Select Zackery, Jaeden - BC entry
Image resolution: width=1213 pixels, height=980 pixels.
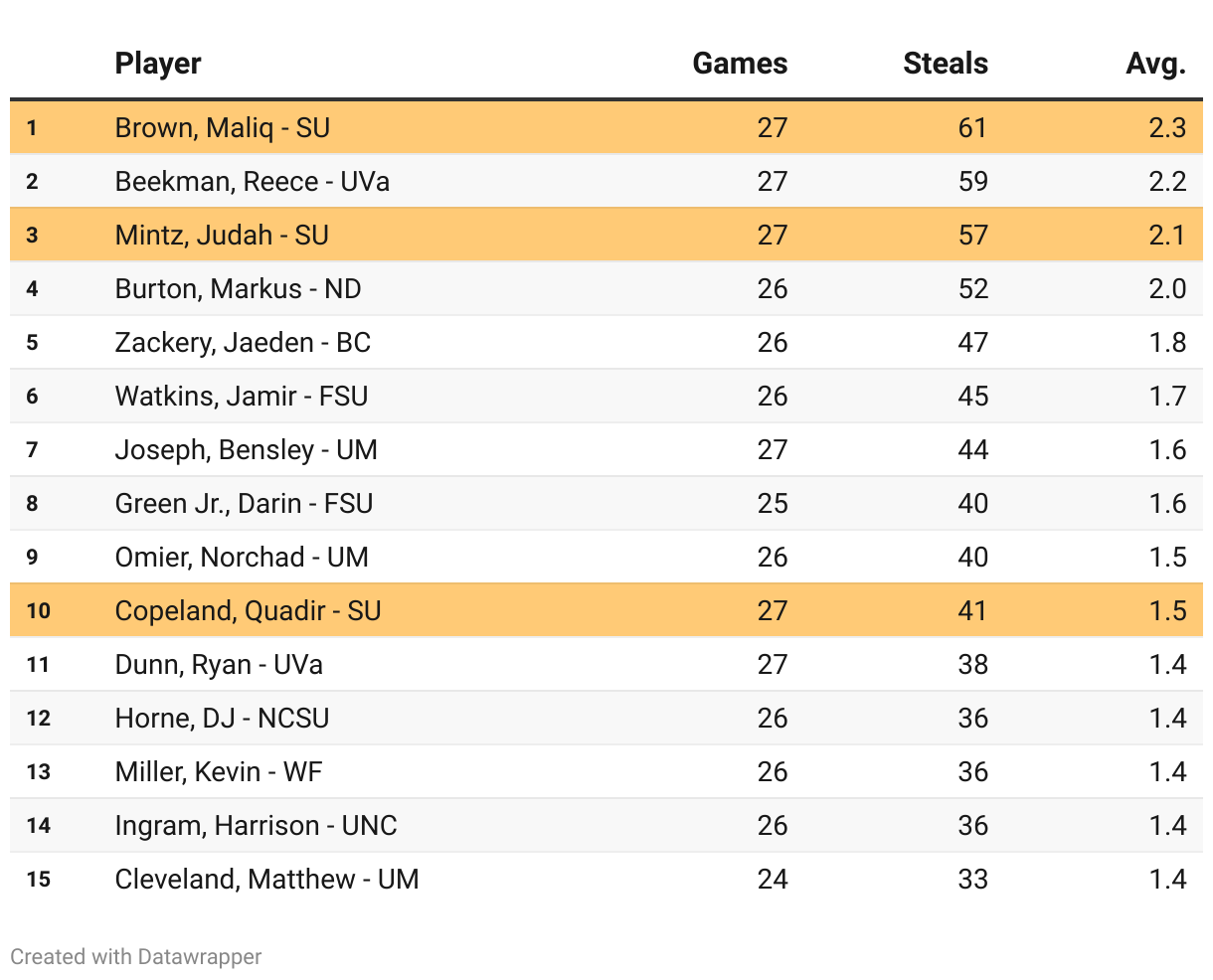pos(243,343)
